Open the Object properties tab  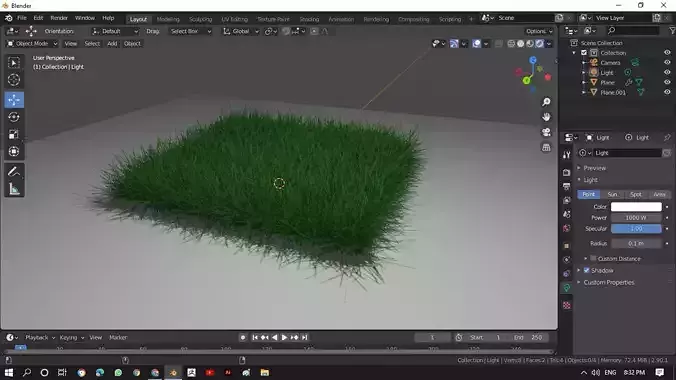tap(566, 246)
